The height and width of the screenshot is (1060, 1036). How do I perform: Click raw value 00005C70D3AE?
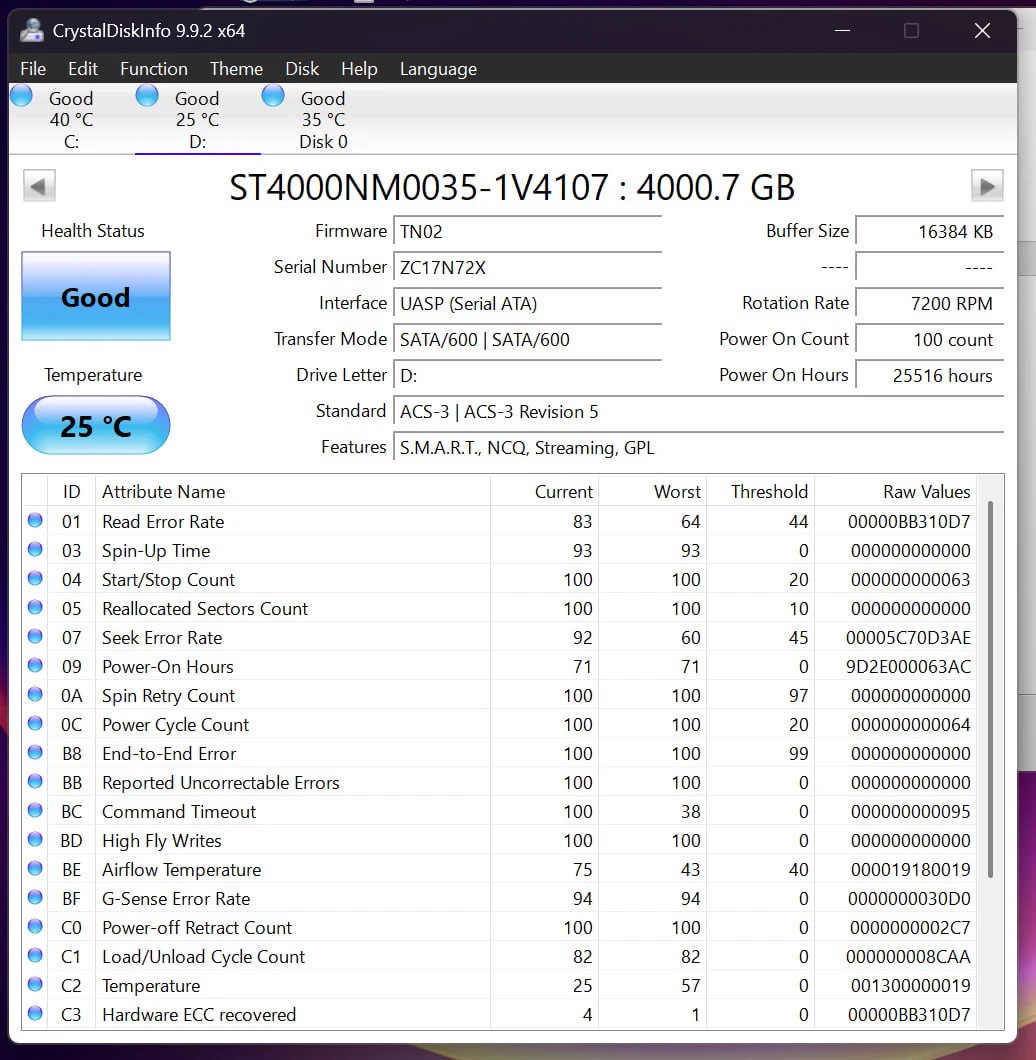(908, 637)
